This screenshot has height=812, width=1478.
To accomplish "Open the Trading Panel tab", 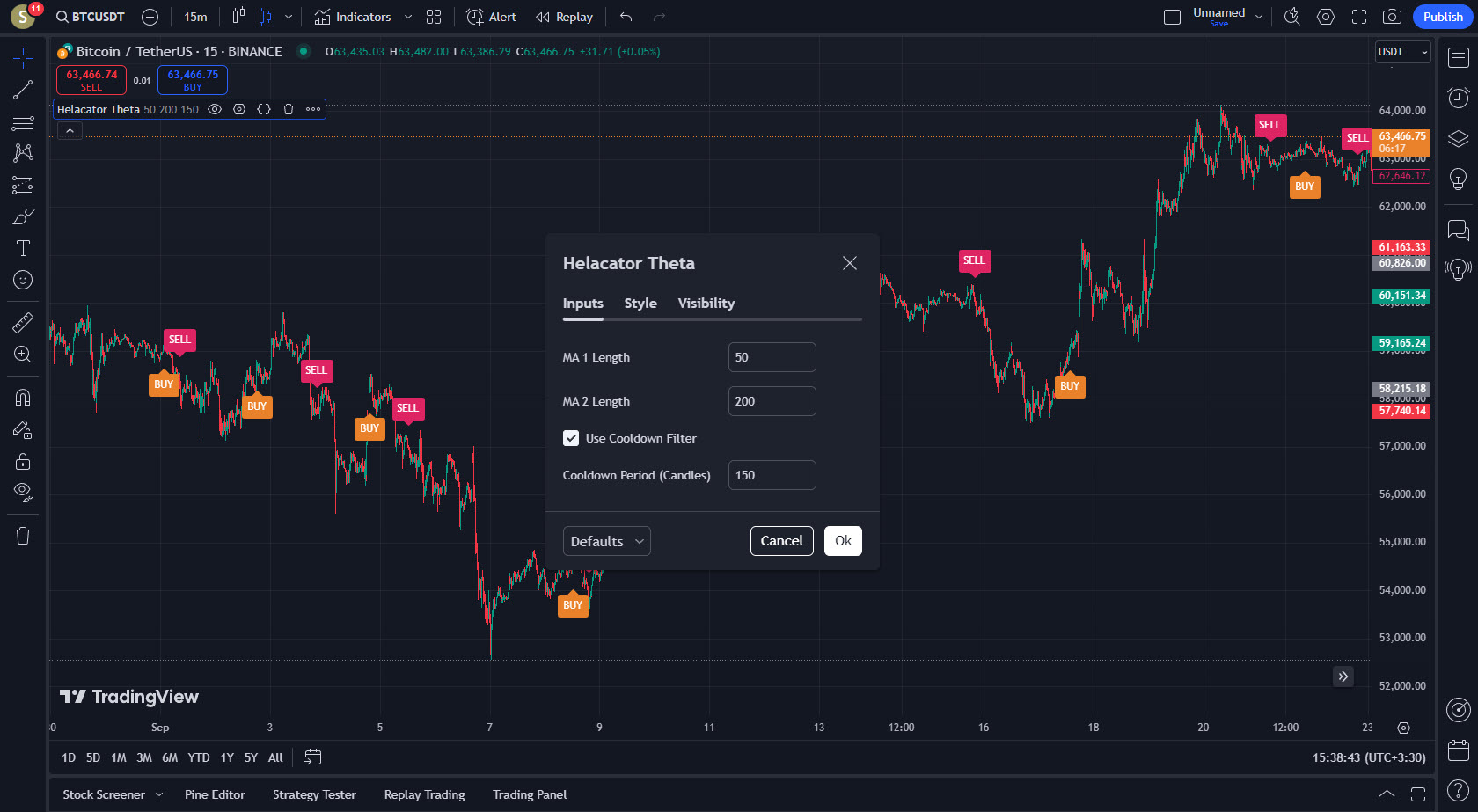I will (530, 794).
